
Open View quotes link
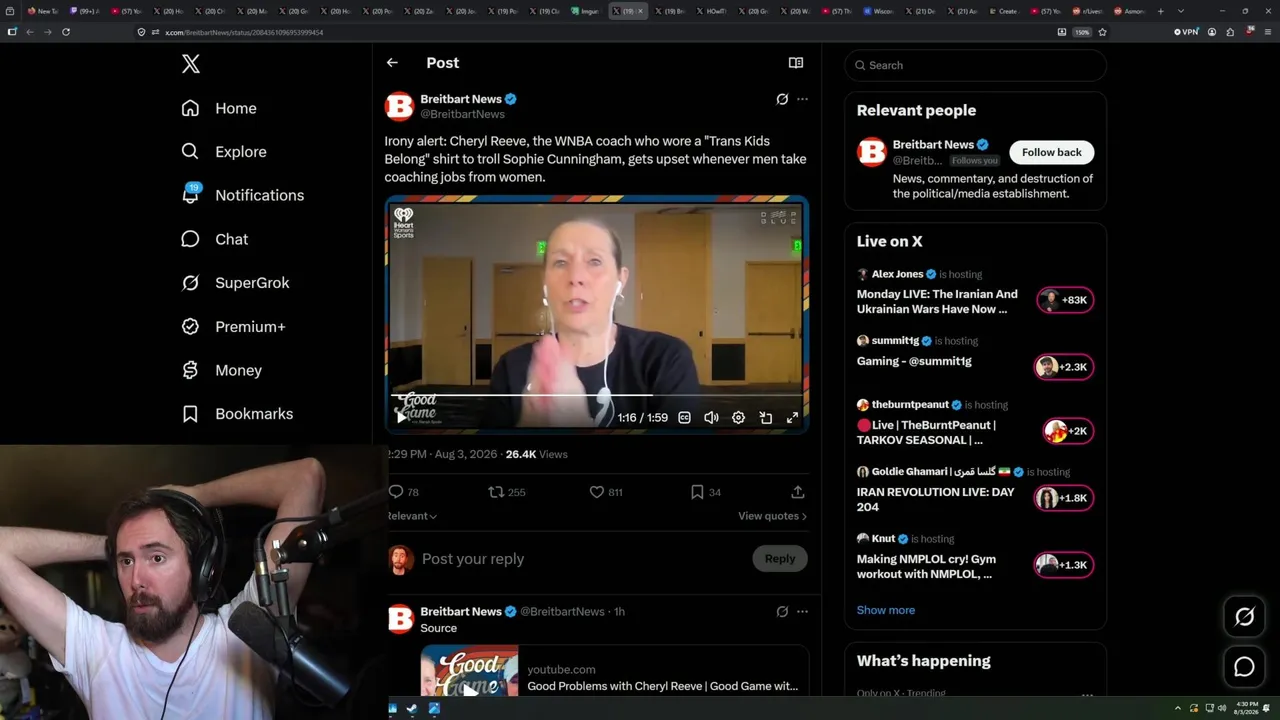[x=772, y=516]
